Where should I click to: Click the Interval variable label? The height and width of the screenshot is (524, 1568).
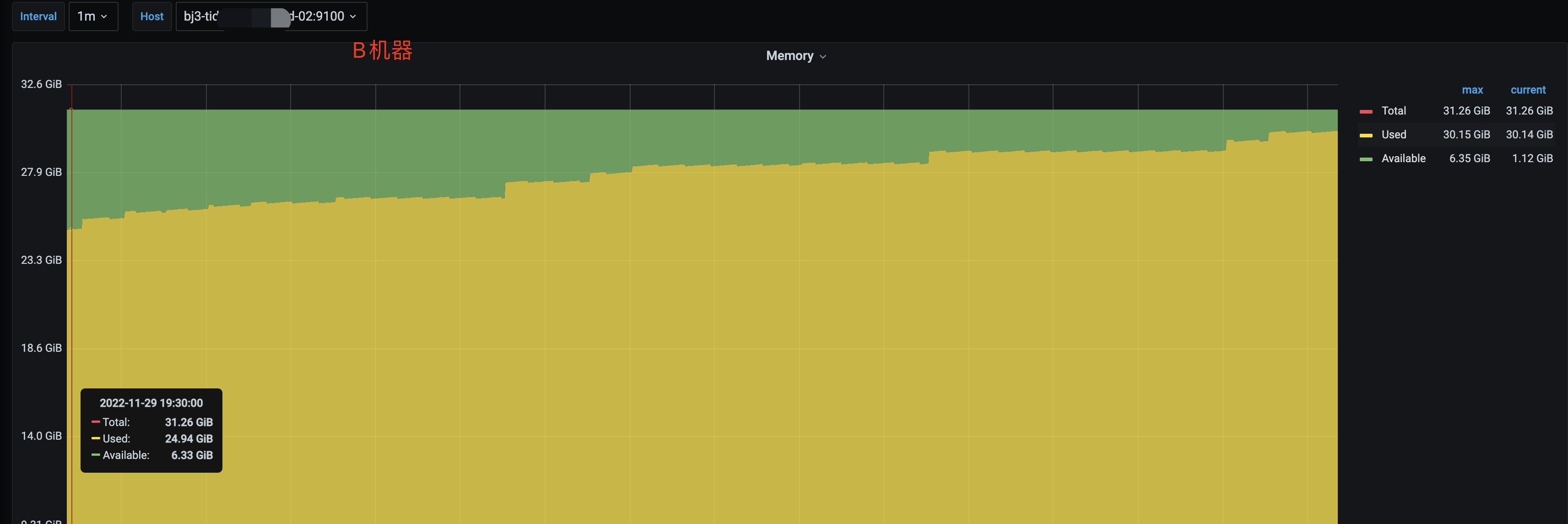(38, 16)
